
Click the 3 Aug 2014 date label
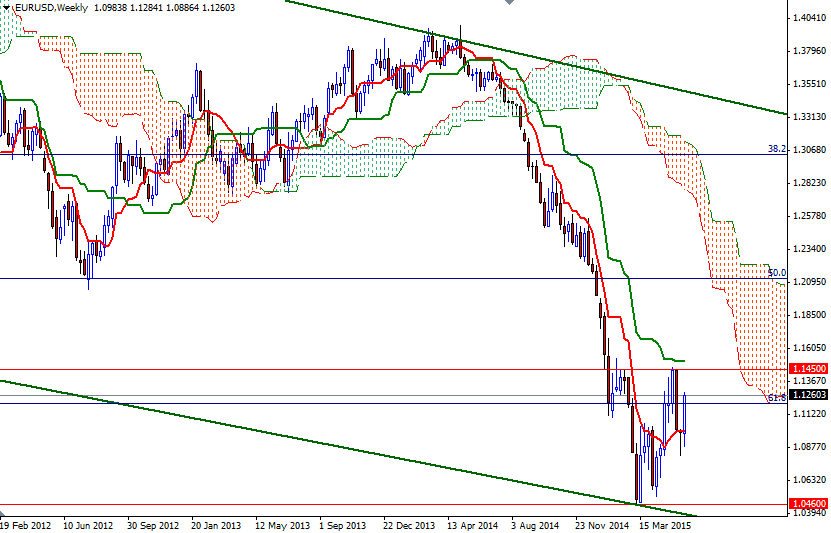[536, 526]
